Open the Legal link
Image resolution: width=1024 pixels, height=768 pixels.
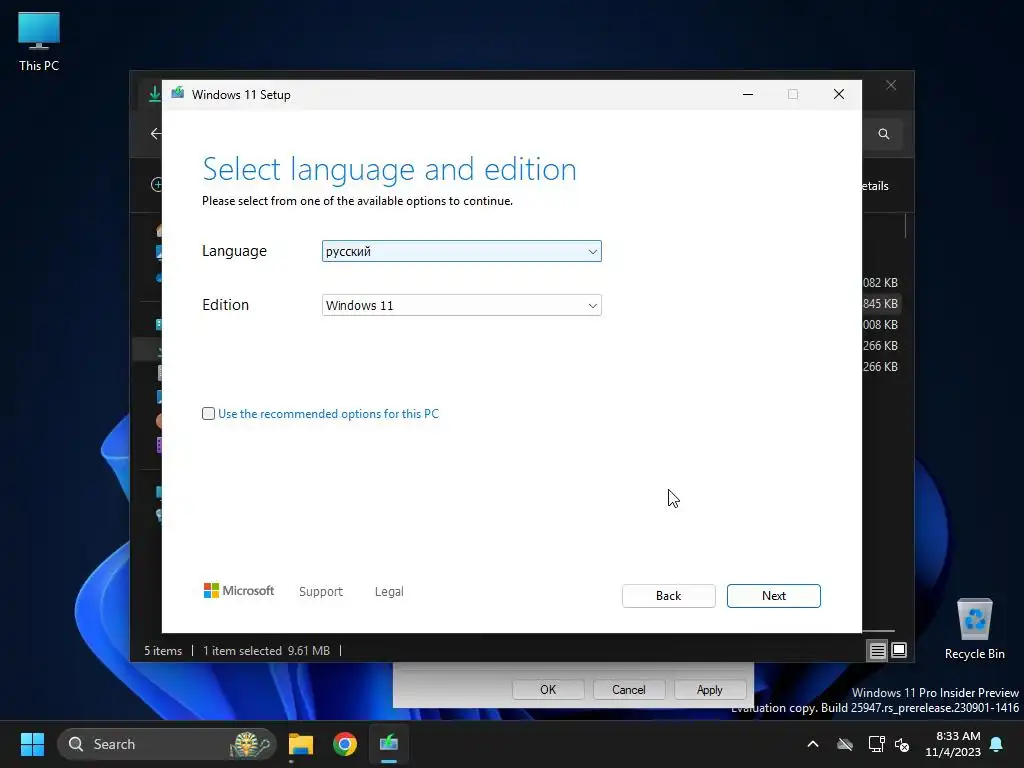coord(389,591)
